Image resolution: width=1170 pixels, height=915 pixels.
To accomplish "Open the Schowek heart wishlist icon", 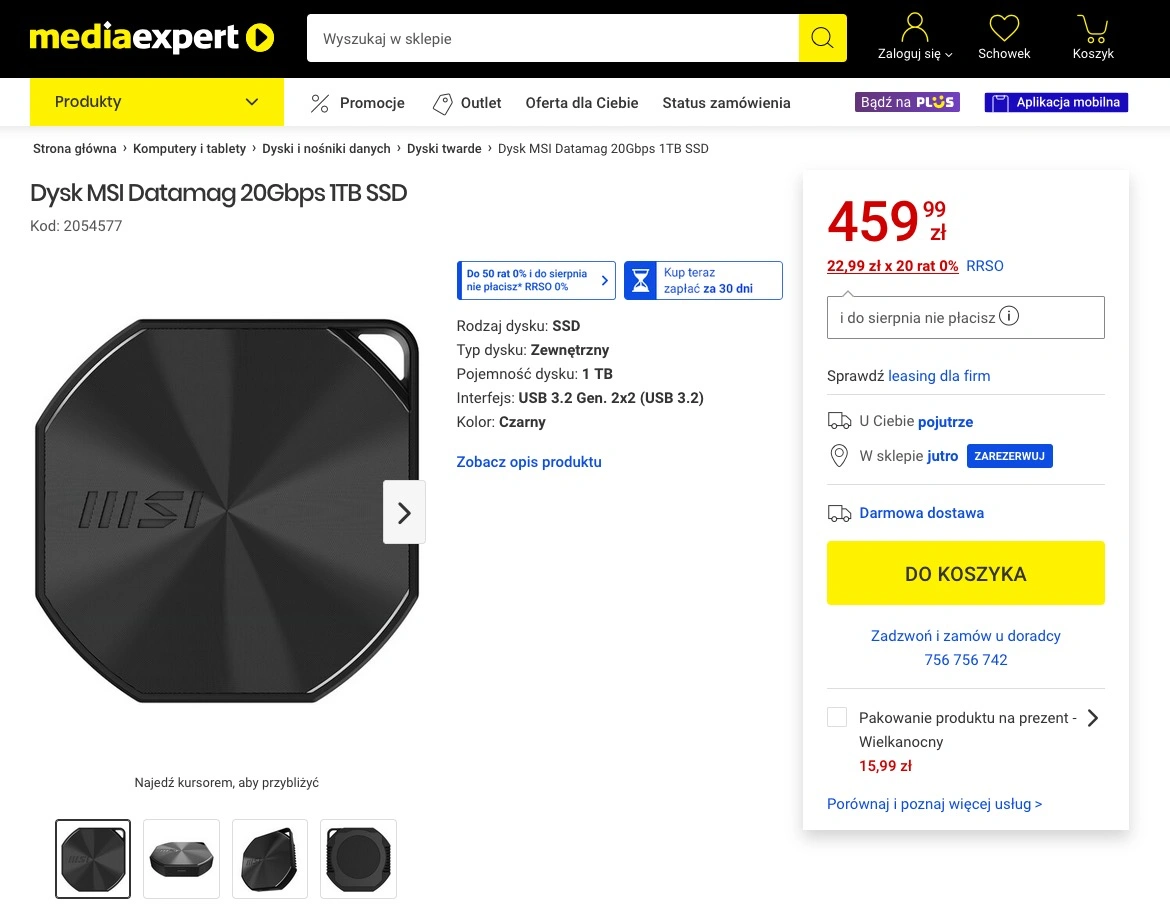I will click(x=1004, y=28).
